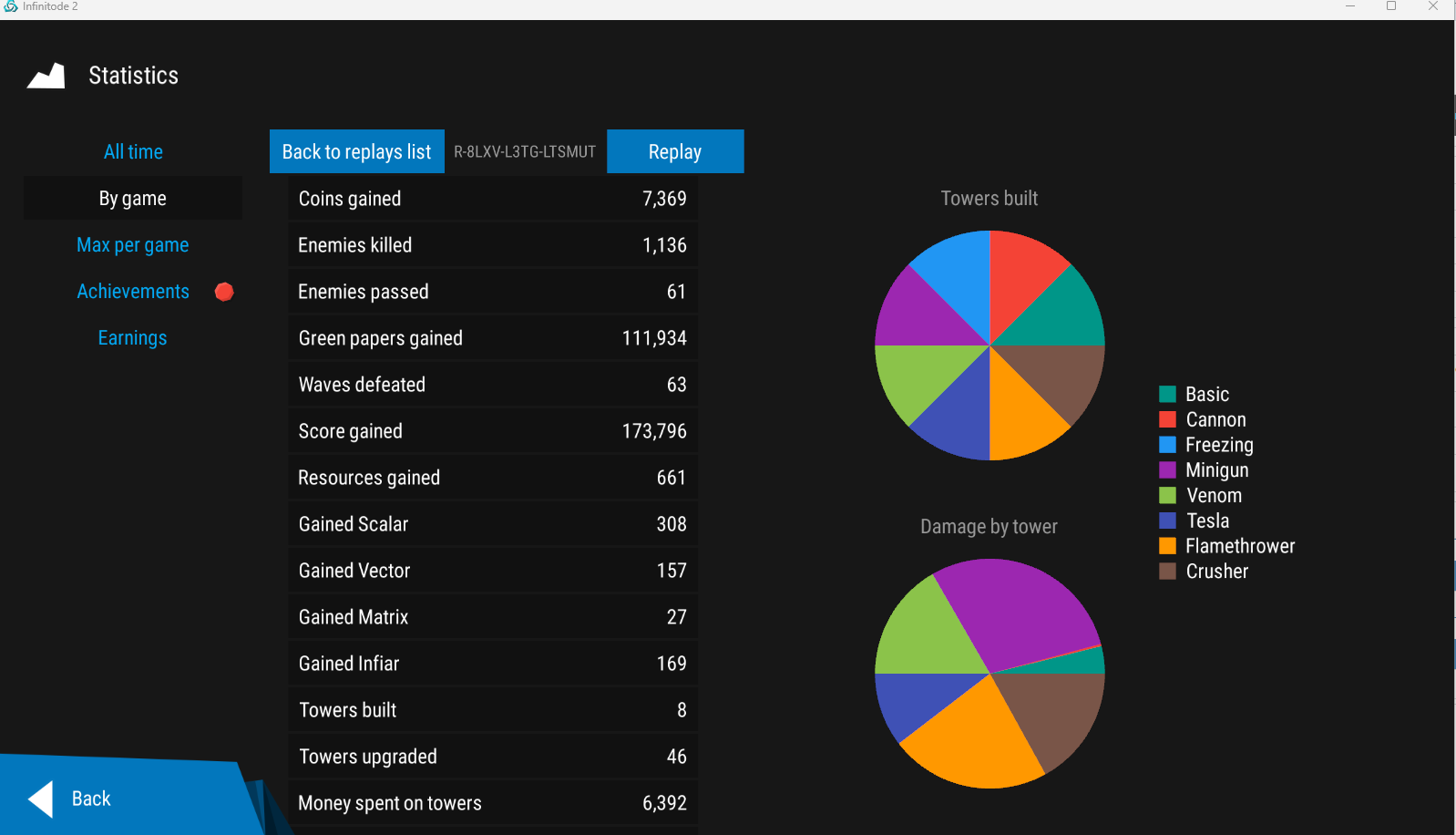This screenshot has height=835, width=1456.
Task: Click the teal Basic legend swatch
Action: (1167, 395)
